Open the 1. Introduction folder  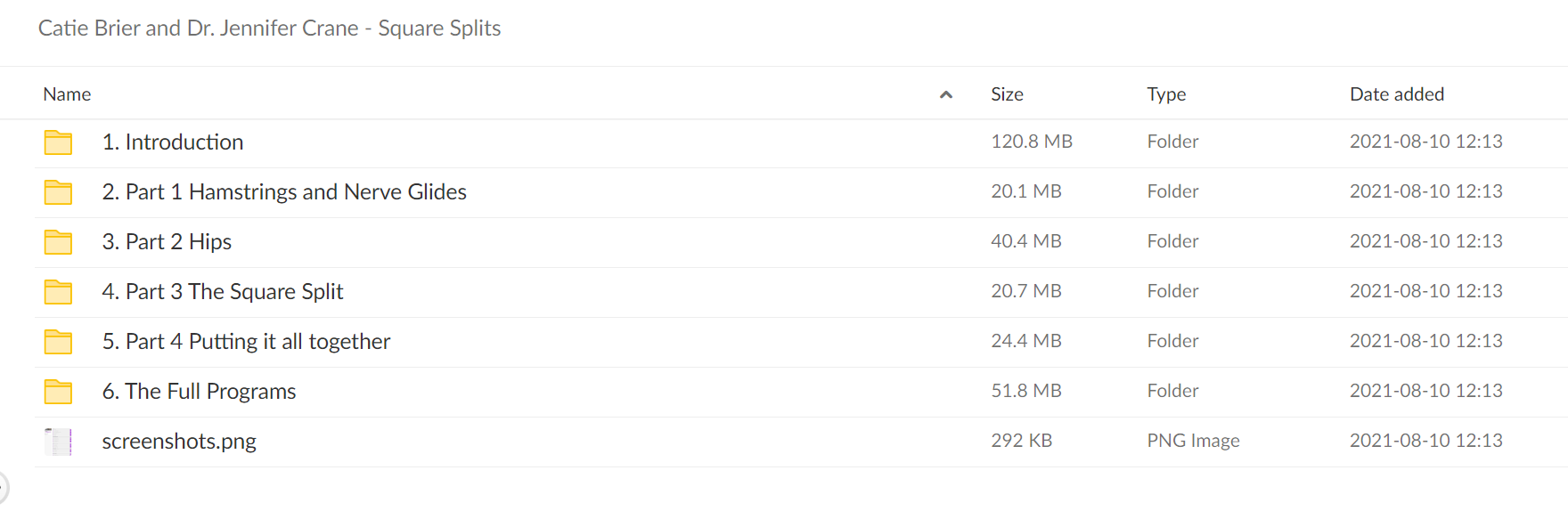point(173,142)
